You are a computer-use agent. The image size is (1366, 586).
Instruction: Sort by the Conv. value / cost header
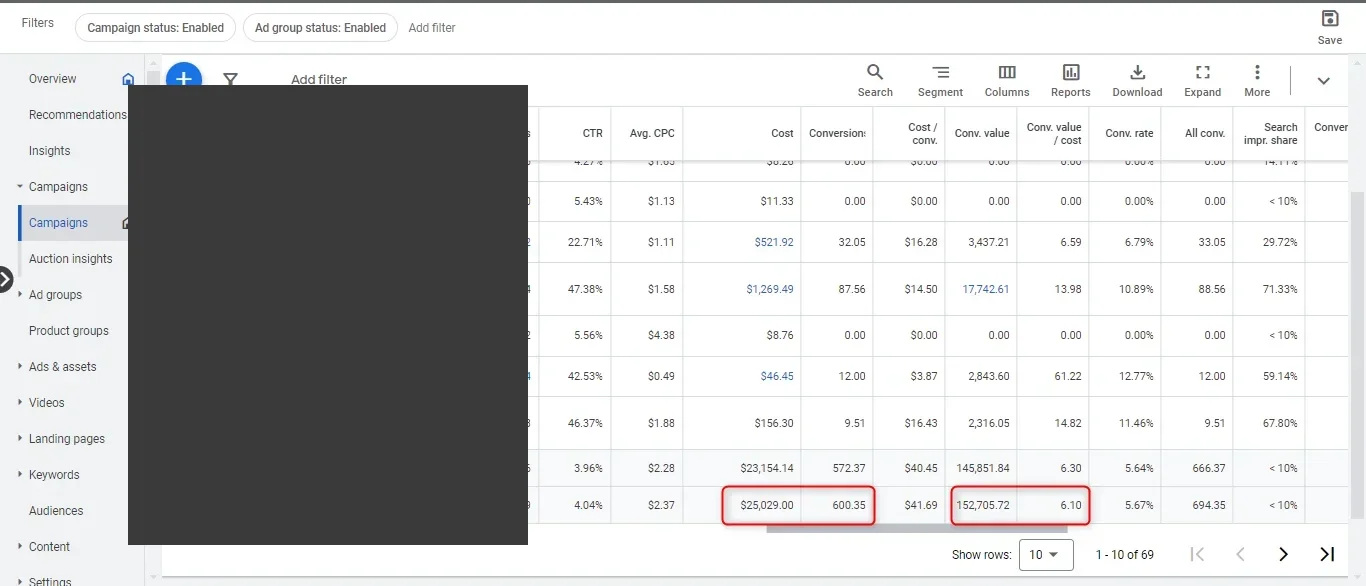click(1054, 134)
